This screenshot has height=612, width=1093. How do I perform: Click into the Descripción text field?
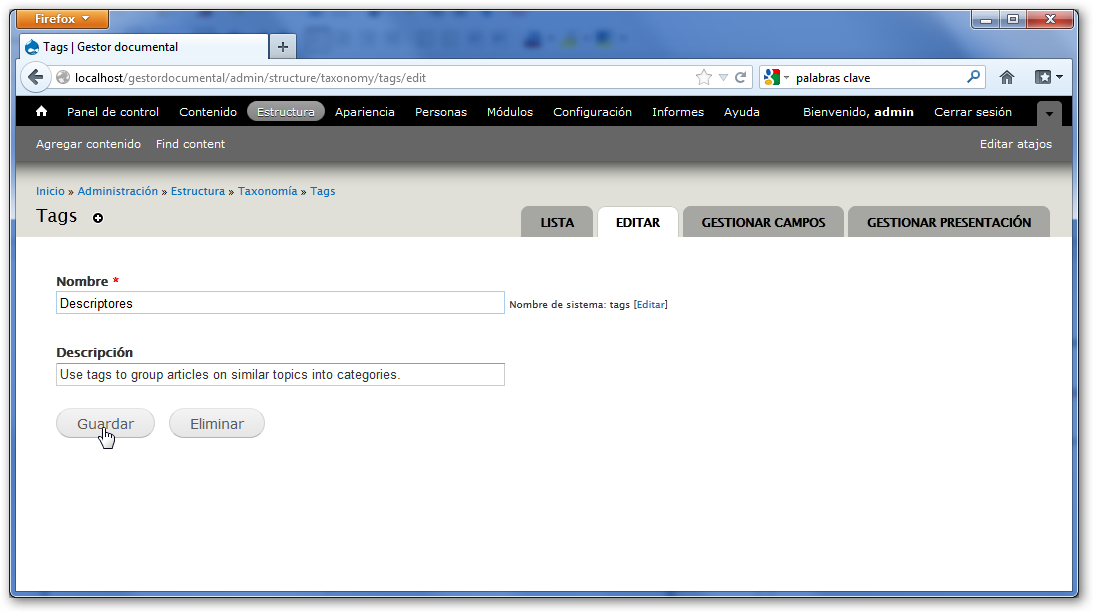coord(280,375)
